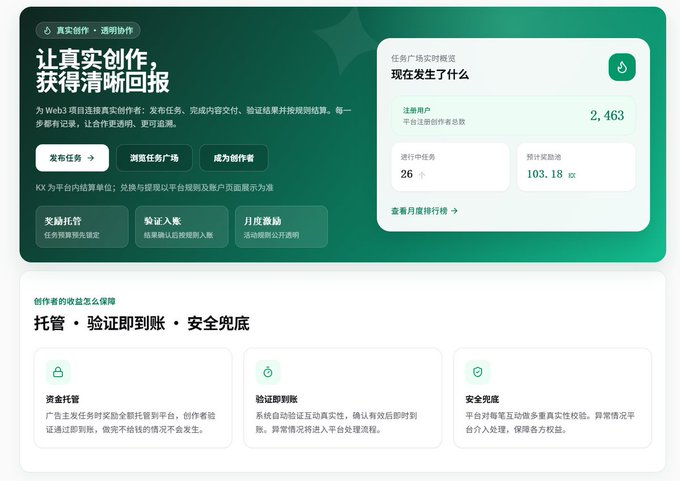Screen dimensions: 680x481
Task: Click the 安全兜底 card title
Action: point(482,399)
